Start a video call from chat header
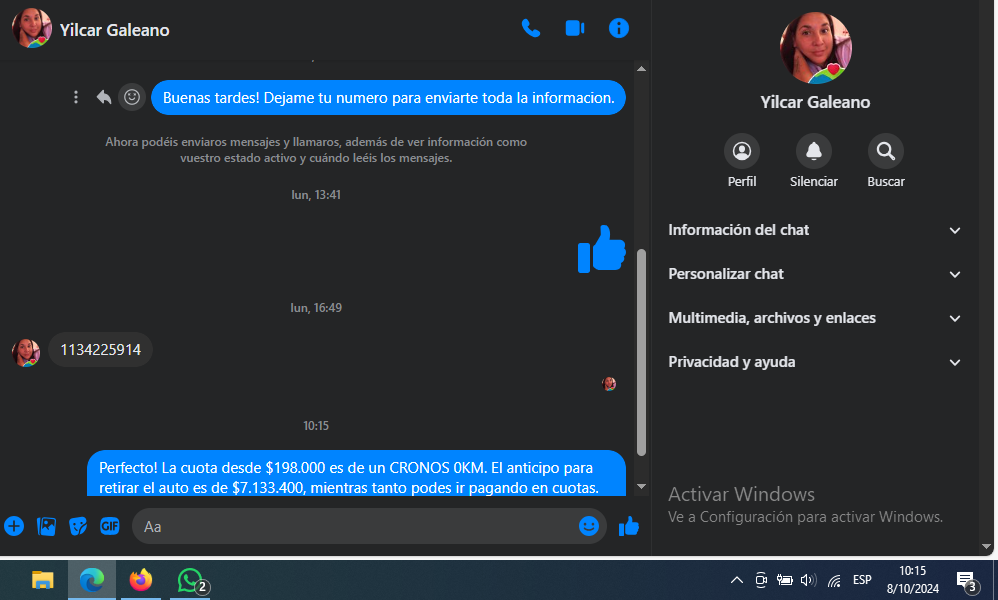998x600 pixels. coord(575,29)
